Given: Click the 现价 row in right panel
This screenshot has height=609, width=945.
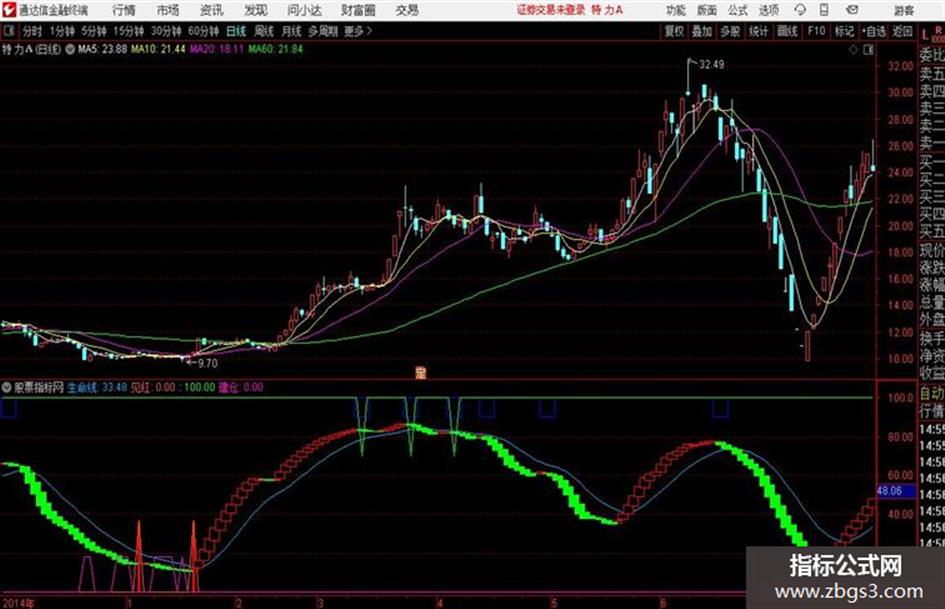Looking at the screenshot, I should click(x=932, y=250).
